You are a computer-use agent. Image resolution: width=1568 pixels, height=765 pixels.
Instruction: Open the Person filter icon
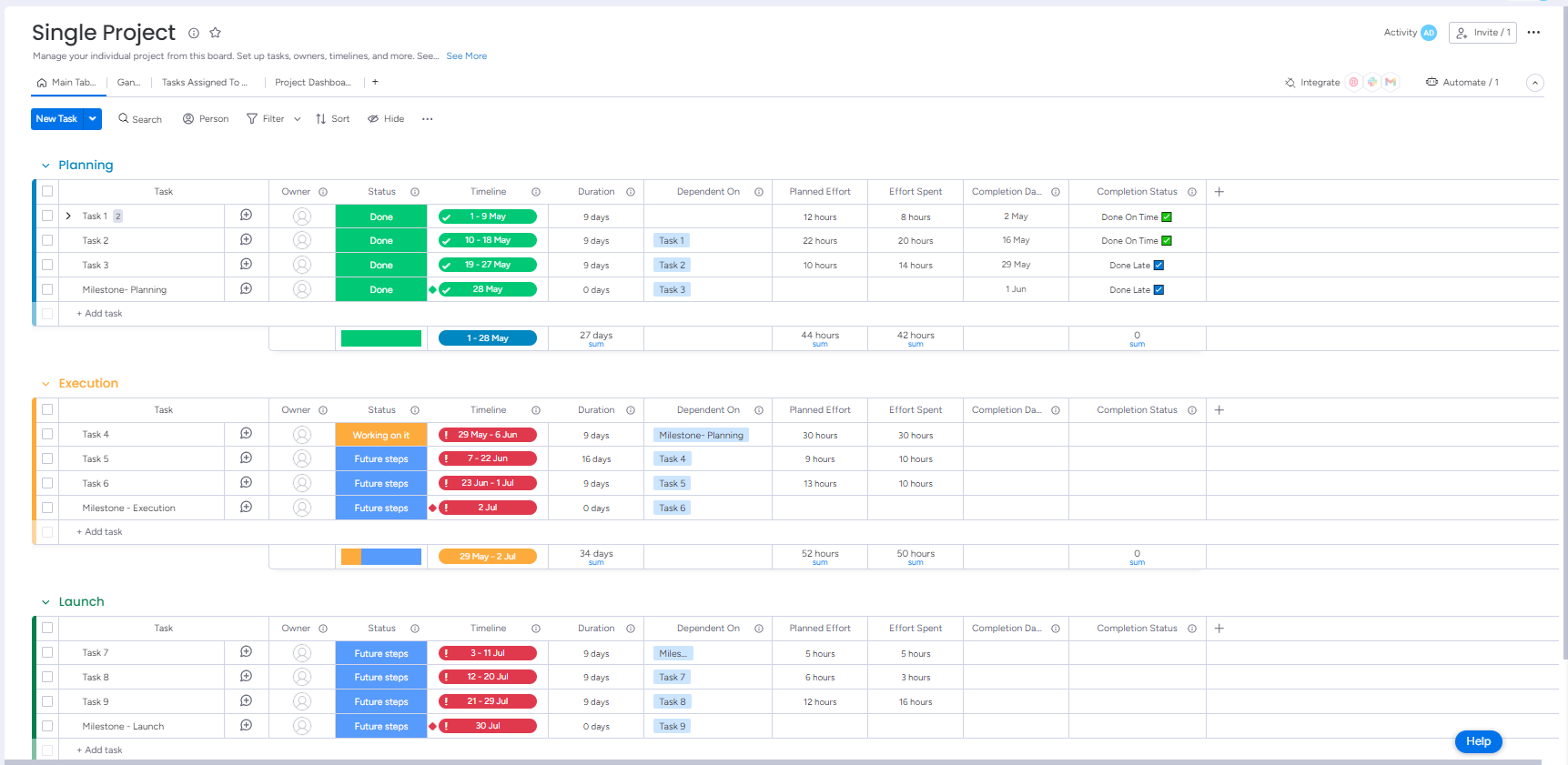coord(188,118)
